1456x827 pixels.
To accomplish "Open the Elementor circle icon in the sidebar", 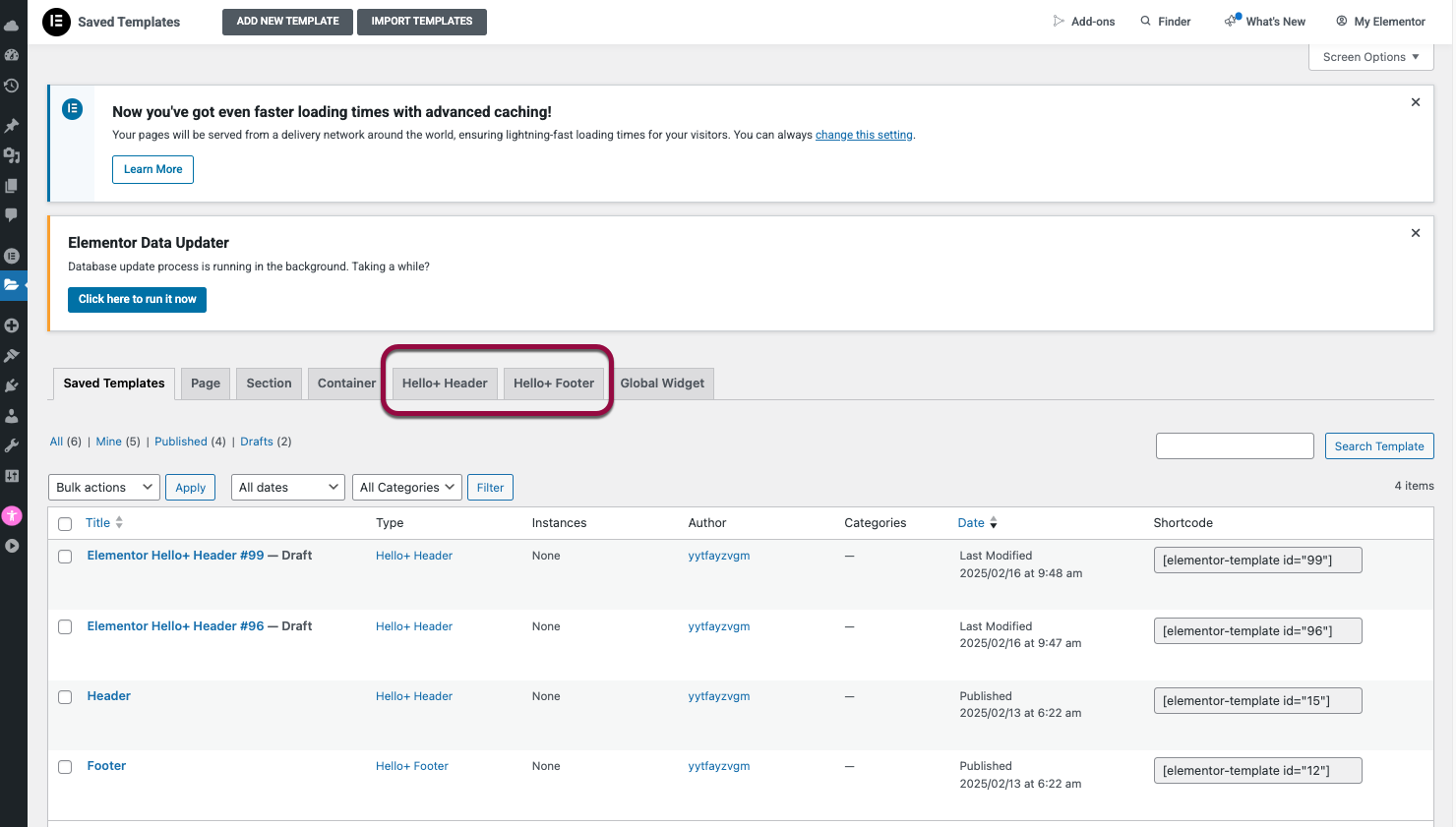I will click(12, 256).
